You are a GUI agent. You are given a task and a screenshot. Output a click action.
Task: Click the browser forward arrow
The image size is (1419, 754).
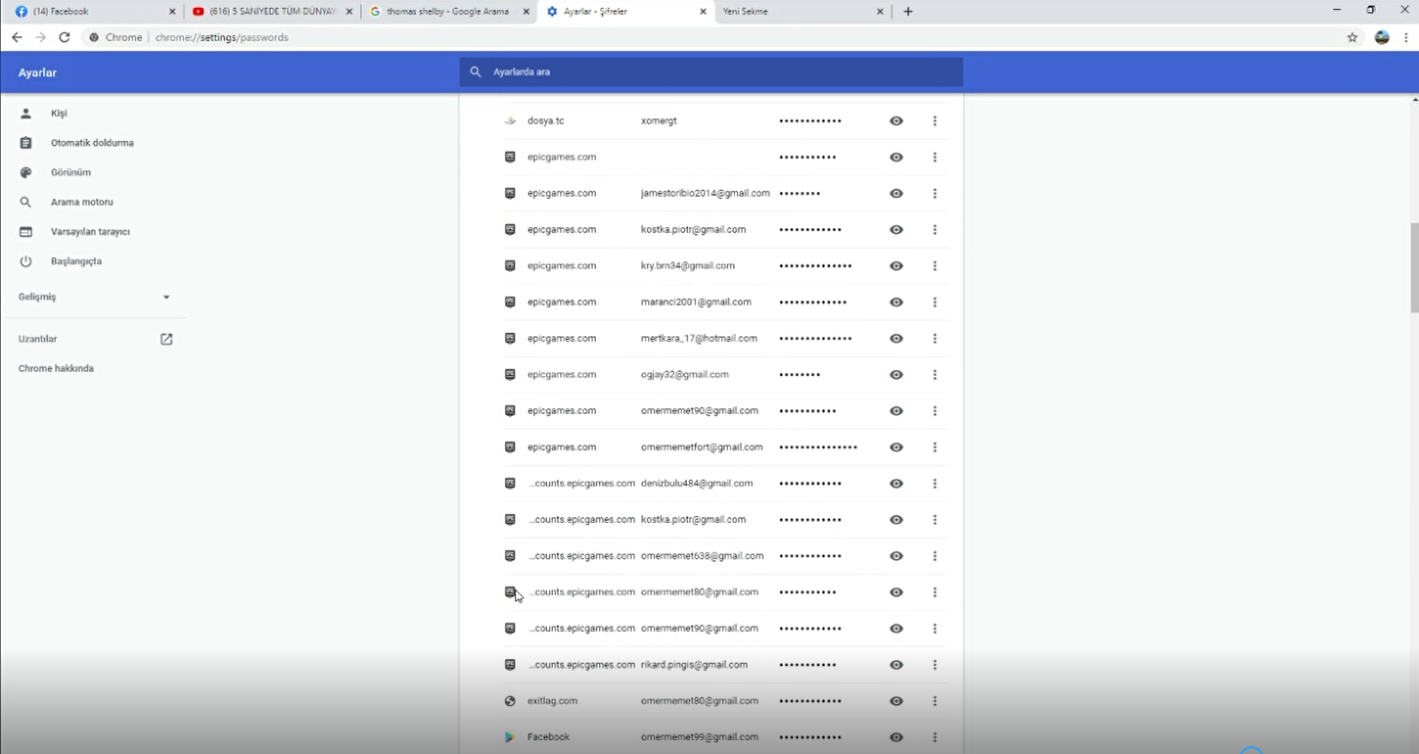pos(41,37)
